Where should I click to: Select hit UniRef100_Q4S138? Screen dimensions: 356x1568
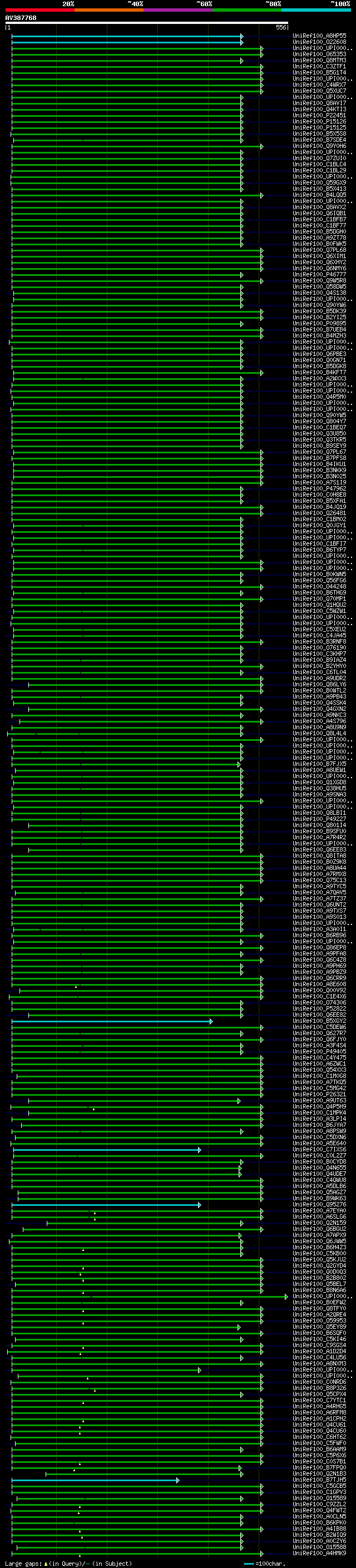pyautogui.click(x=319, y=293)
